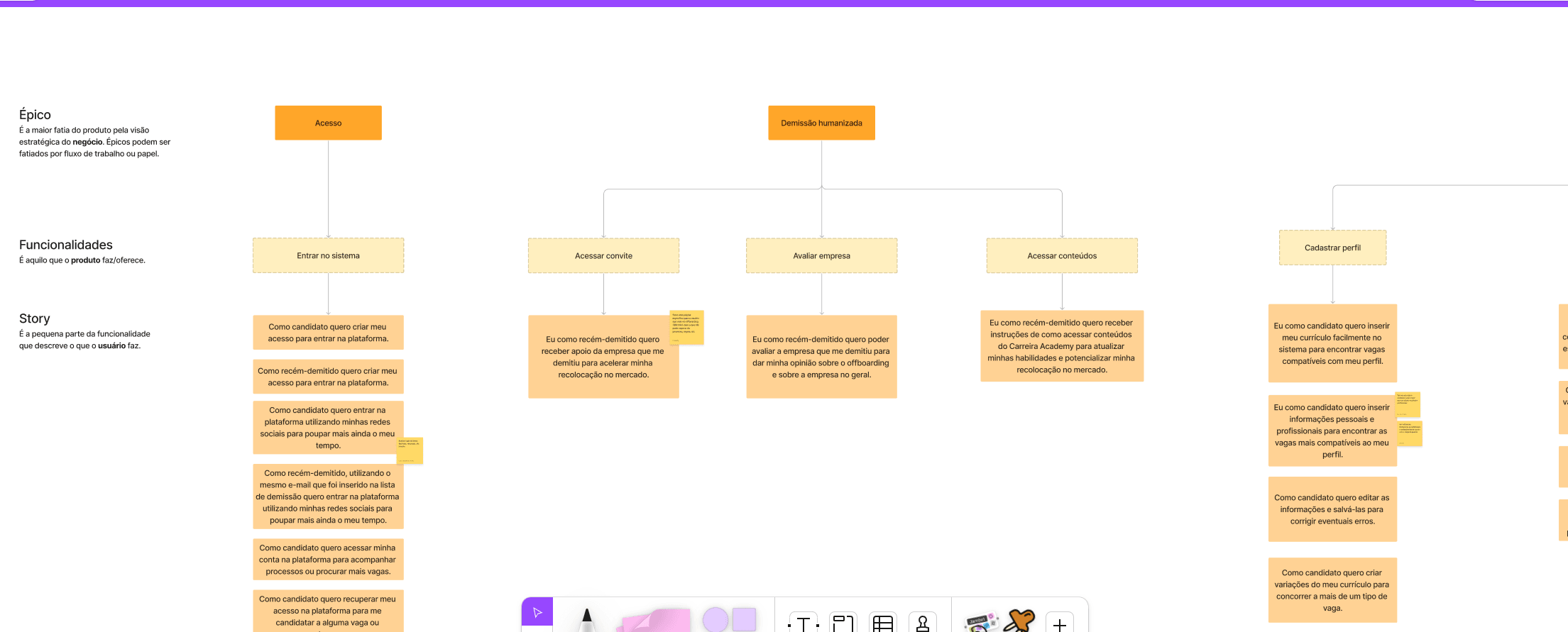Open lower yellow note beside informações pessoais story
The image size is (1568, 632).
(x=1410, y=433)
